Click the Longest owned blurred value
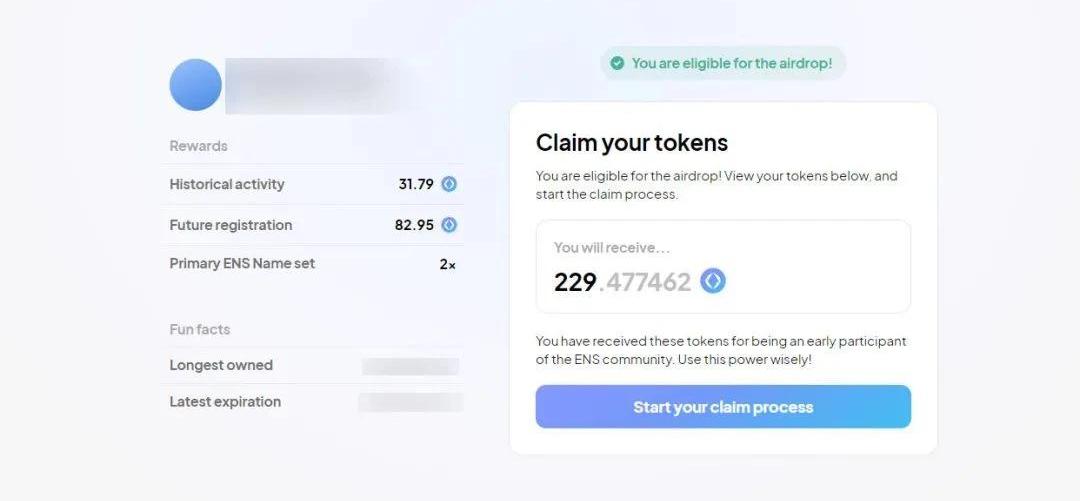Screen dimensions: 1080x501 411,366
